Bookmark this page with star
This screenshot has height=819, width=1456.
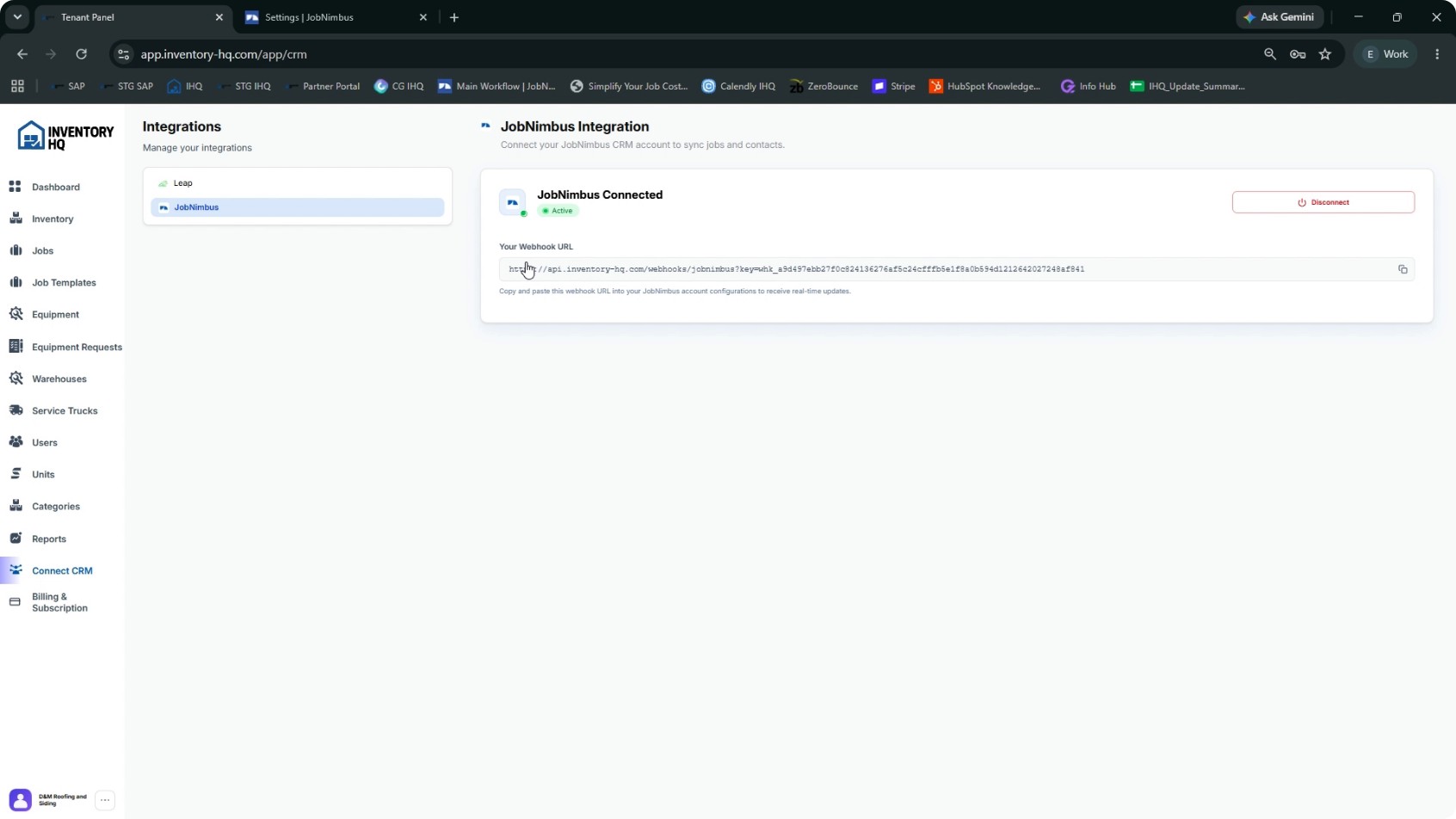1325,54
